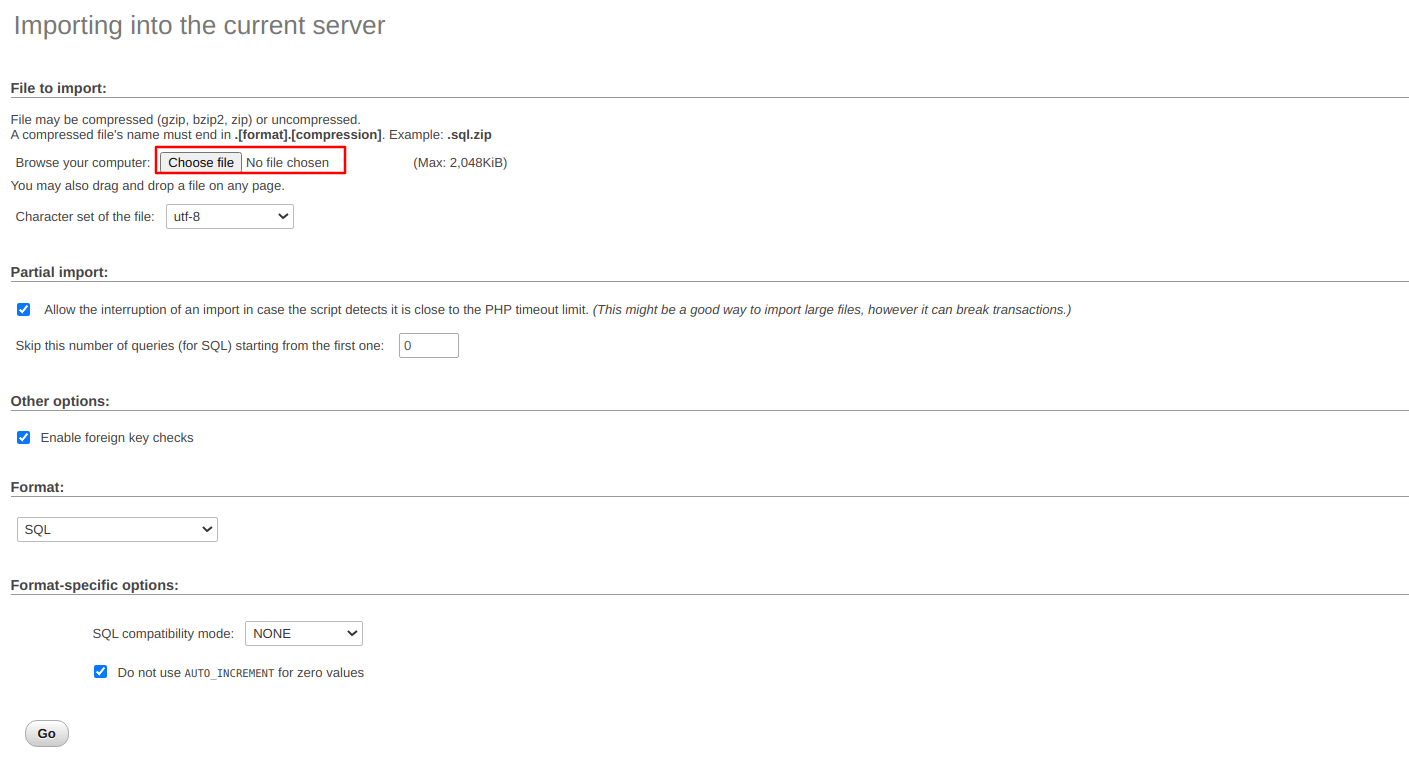Viewport: 1409px width, 782px height.
Task: Open the character set utf-8 dropdown
Action: 229,216
